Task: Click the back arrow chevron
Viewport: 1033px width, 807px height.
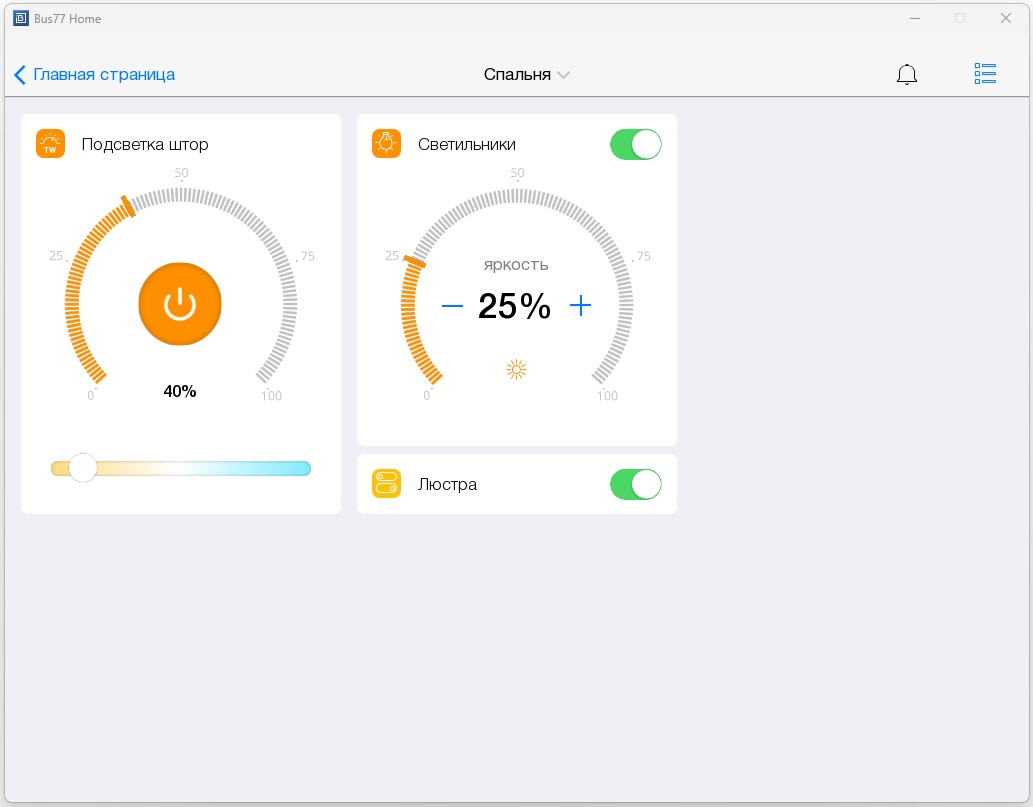Action: [20, 75]
